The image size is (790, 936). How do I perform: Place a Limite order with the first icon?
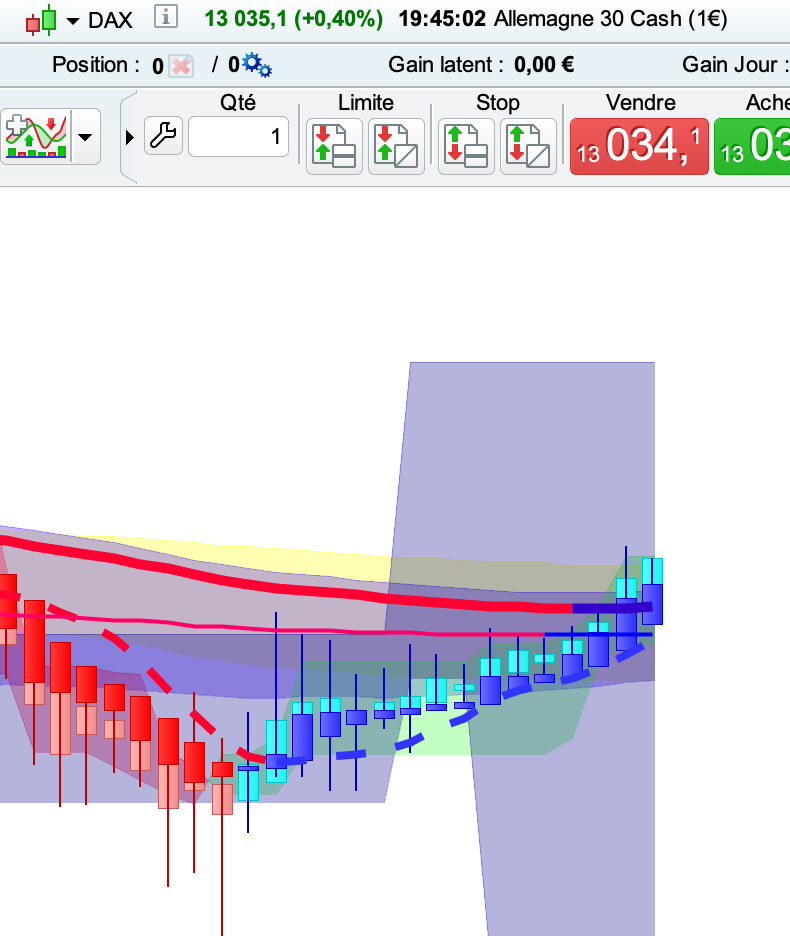tap(334, 146)
